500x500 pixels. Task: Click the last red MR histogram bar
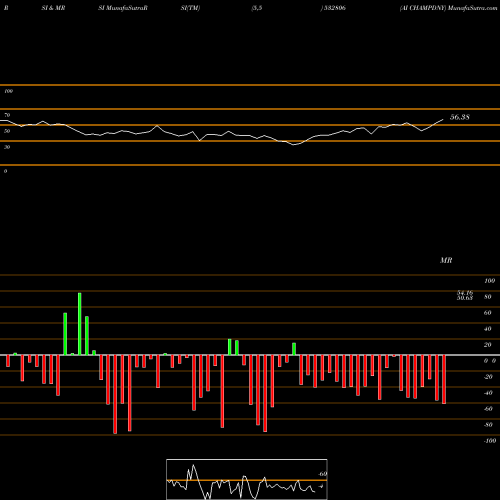444,380
